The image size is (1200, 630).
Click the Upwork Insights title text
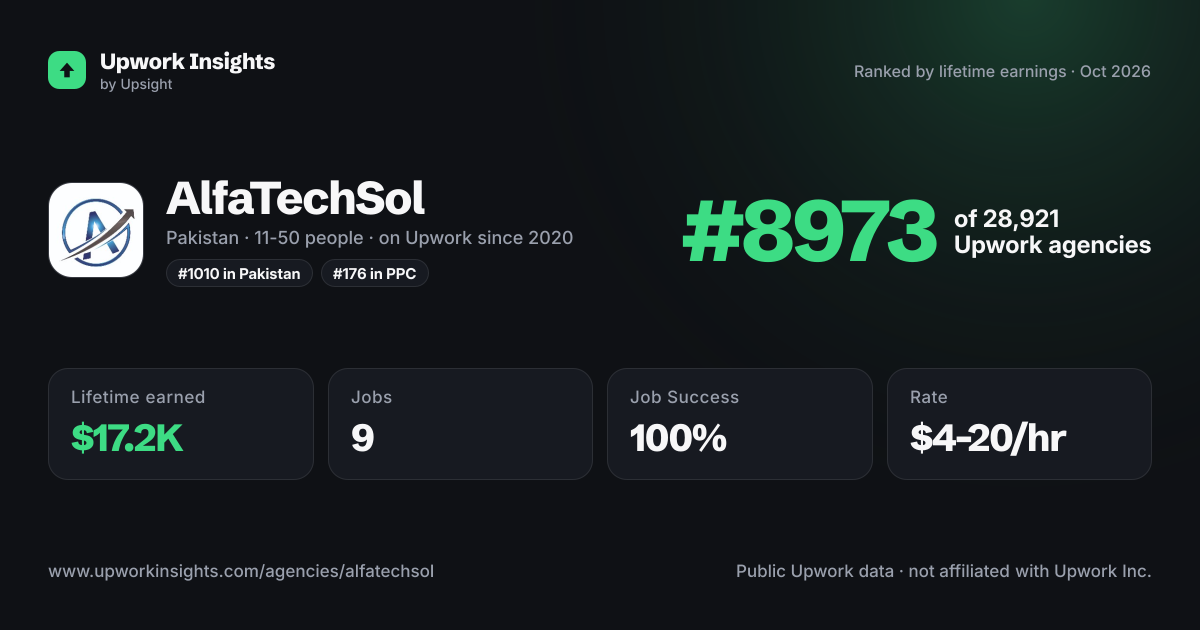pos(187,61)
